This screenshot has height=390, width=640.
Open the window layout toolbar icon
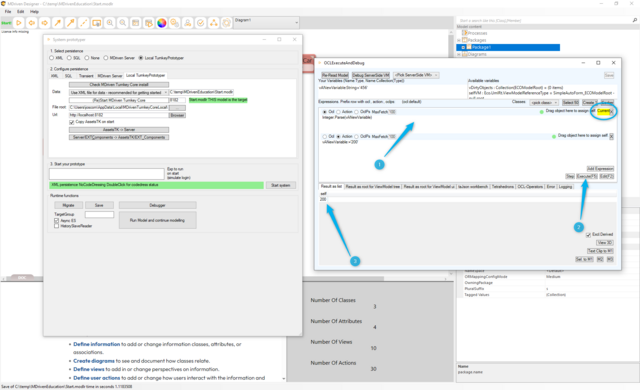136,23
